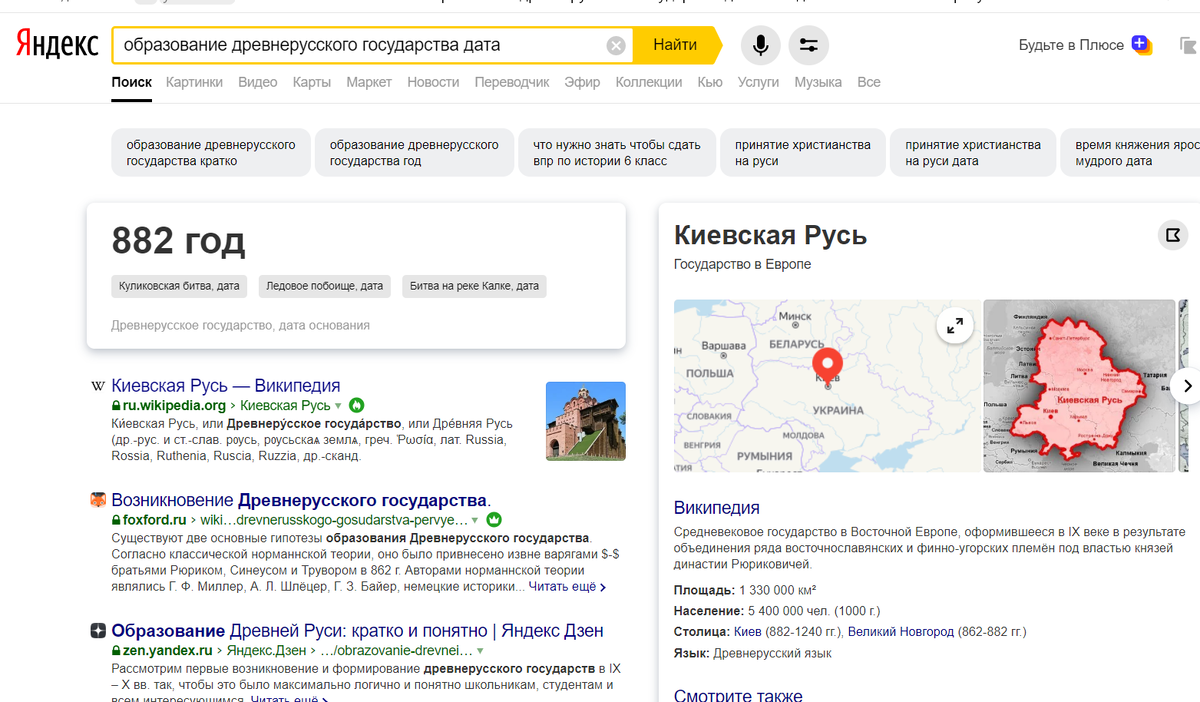This screenshot has height=702, width=1200.
Task: Click the red location pin on the map
Action: click(827, 365)
